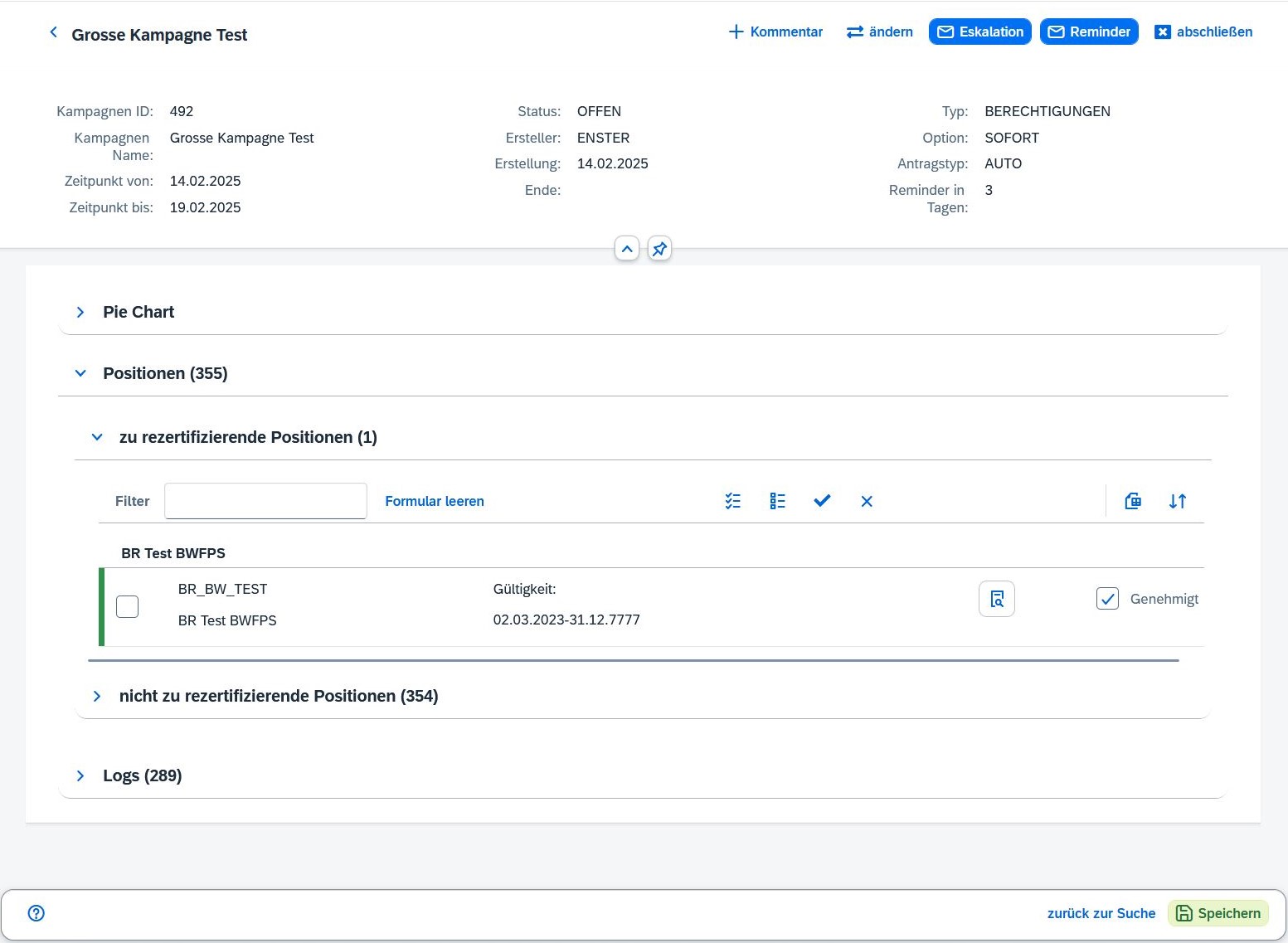This screenshot has height=943, width=1288.
Task: Approve selected items with checkmark icon
Action: point(822,501)
